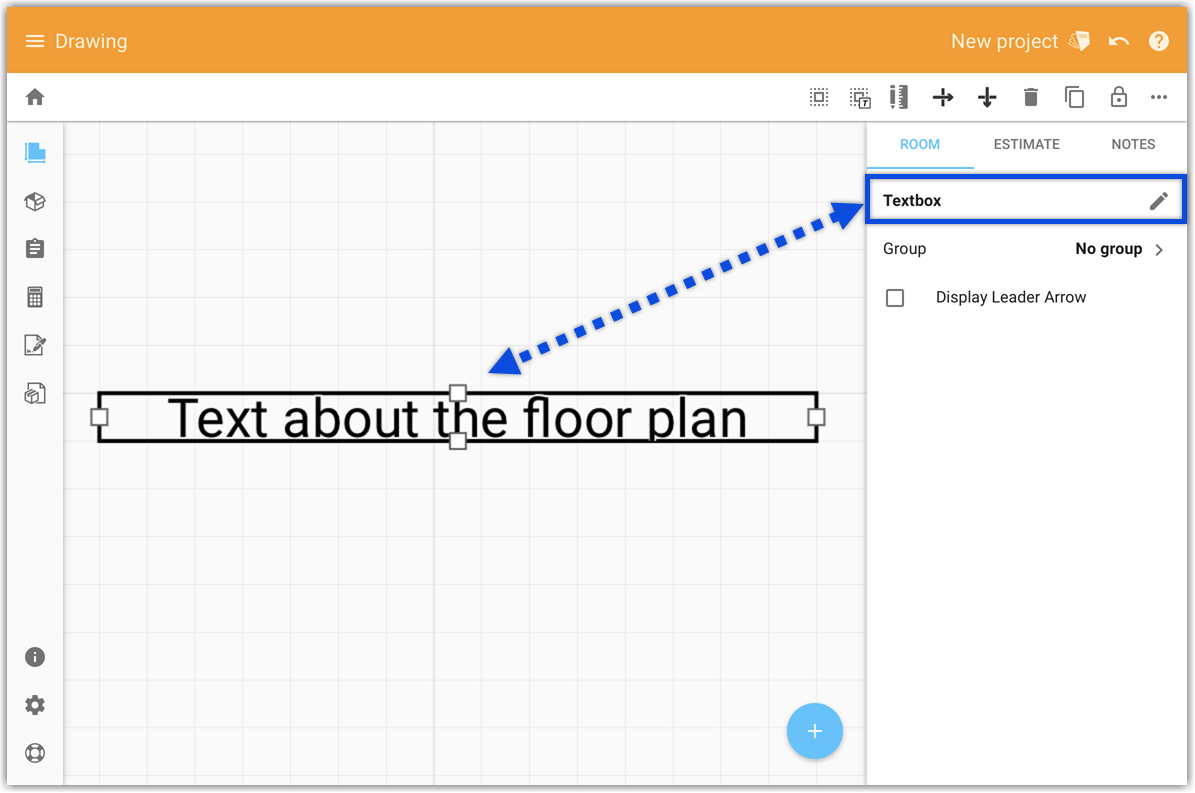The height and width of the screenshot is (793, 1195).
Task: Open settings via the gear icon
Action: (35, 705)
